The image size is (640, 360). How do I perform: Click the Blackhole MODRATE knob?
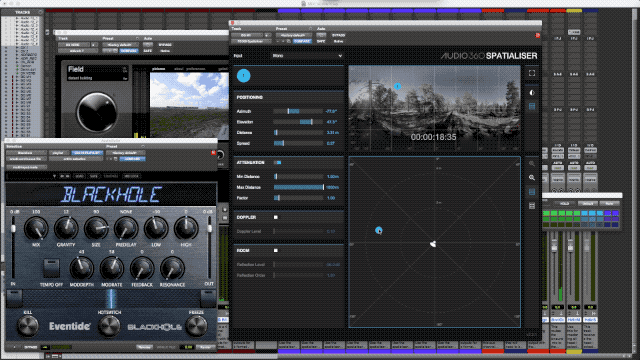point(111,269)
